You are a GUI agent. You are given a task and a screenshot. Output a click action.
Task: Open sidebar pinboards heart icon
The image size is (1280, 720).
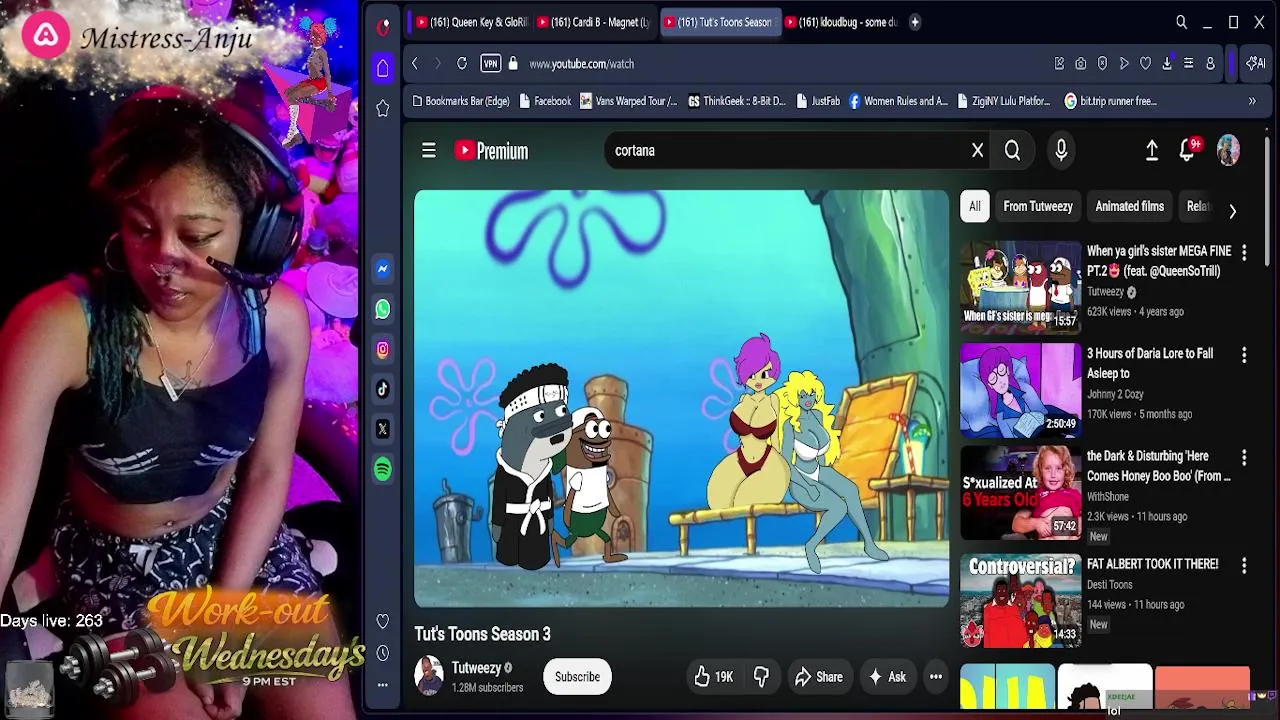coord(383,622)
